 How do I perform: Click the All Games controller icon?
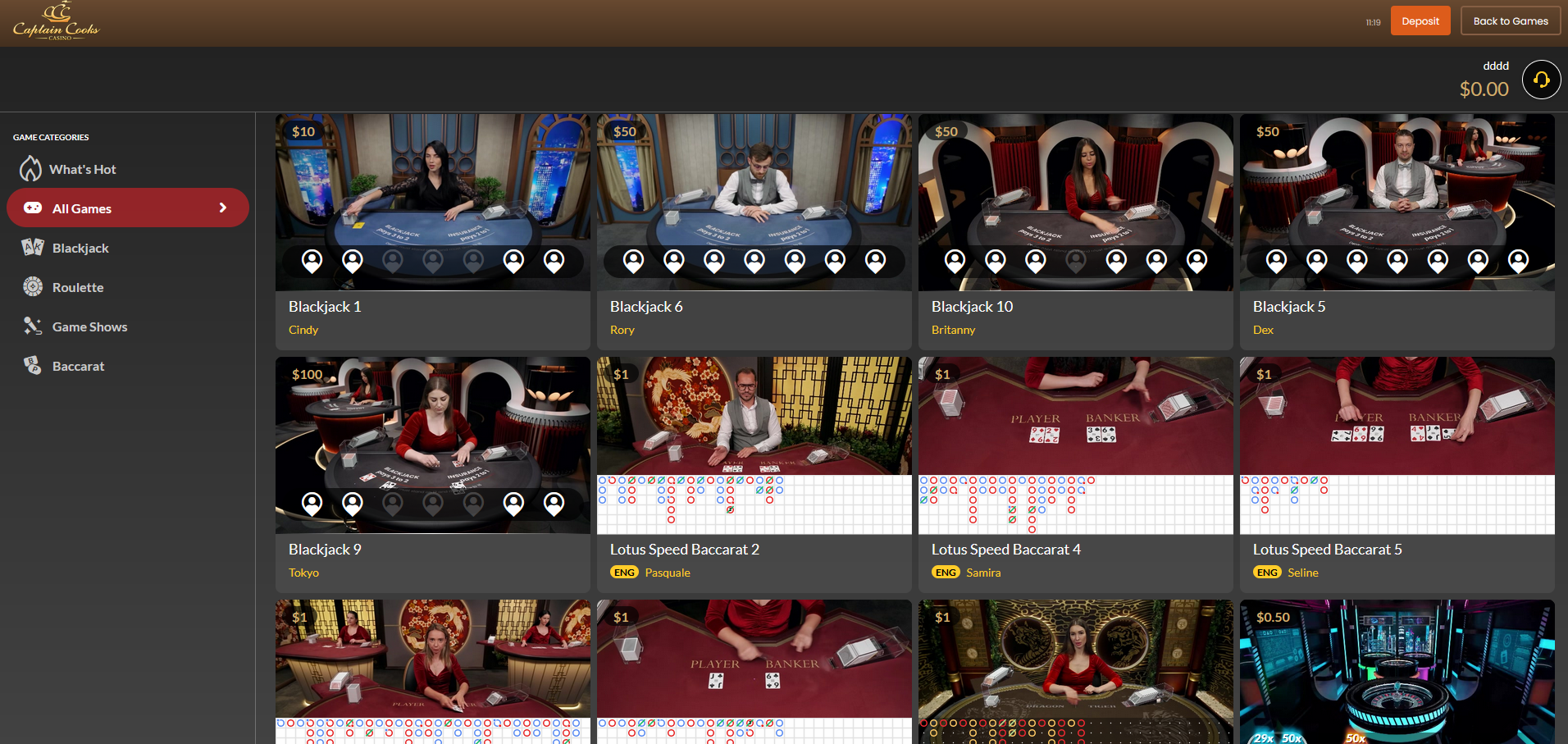[x=33, y=208]
